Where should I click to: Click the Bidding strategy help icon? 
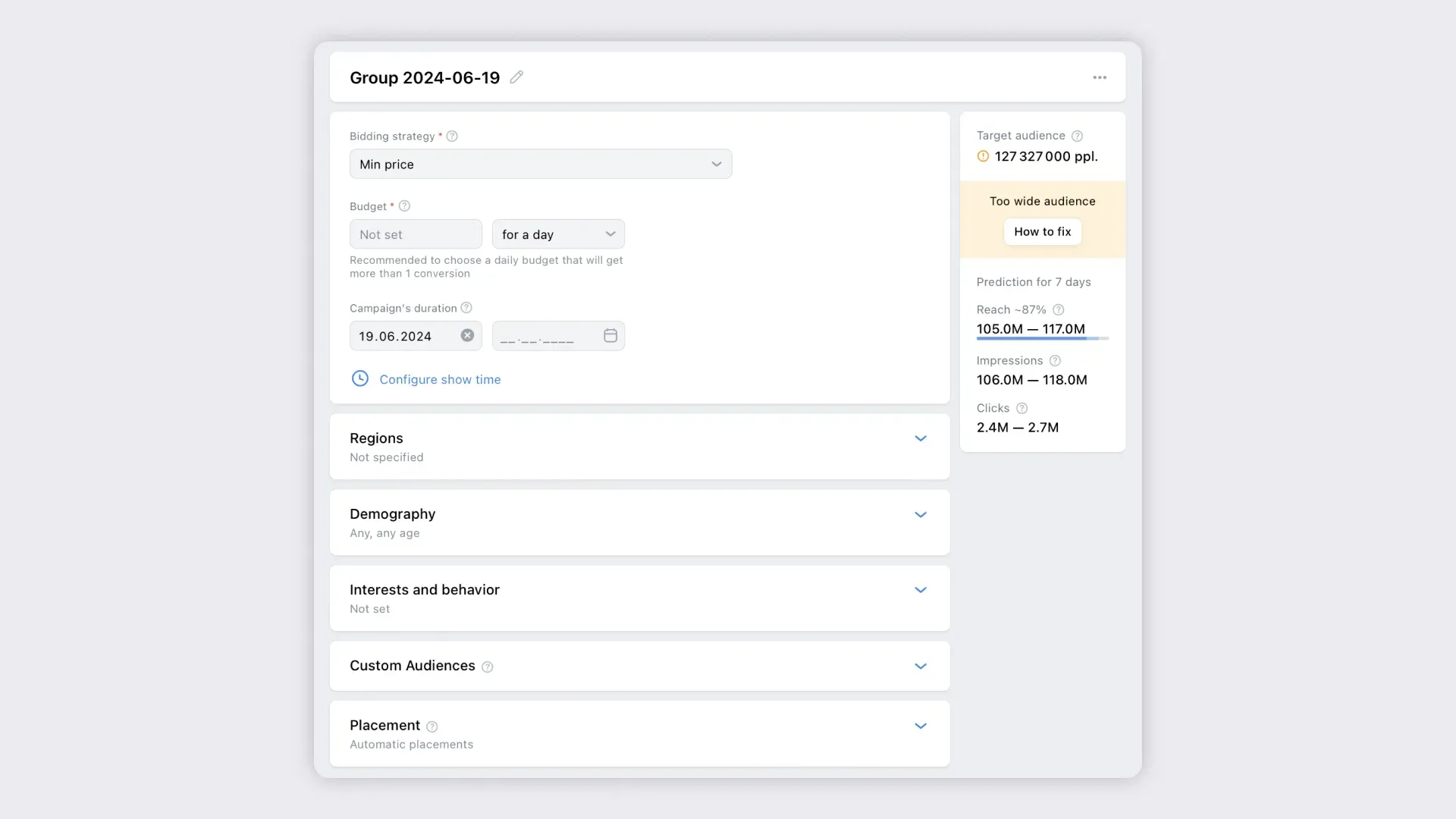[x=452, y=136]
